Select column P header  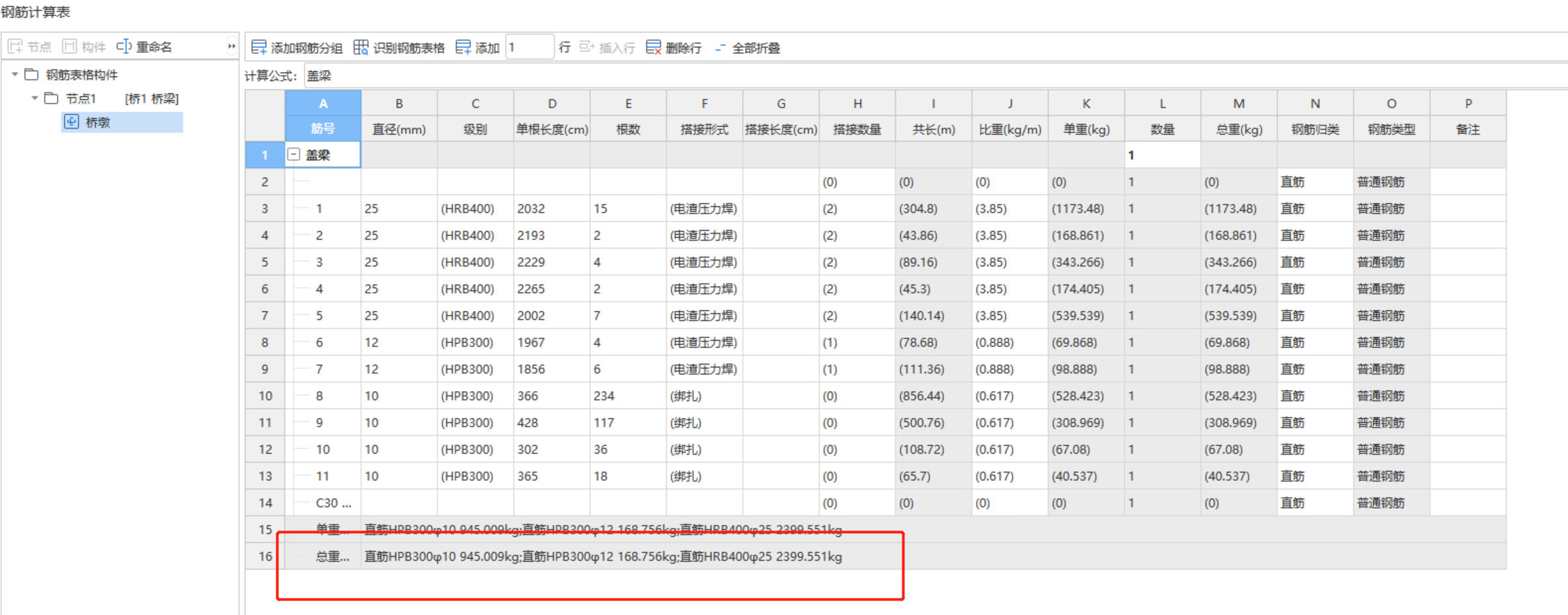(x=1468, y=103)
